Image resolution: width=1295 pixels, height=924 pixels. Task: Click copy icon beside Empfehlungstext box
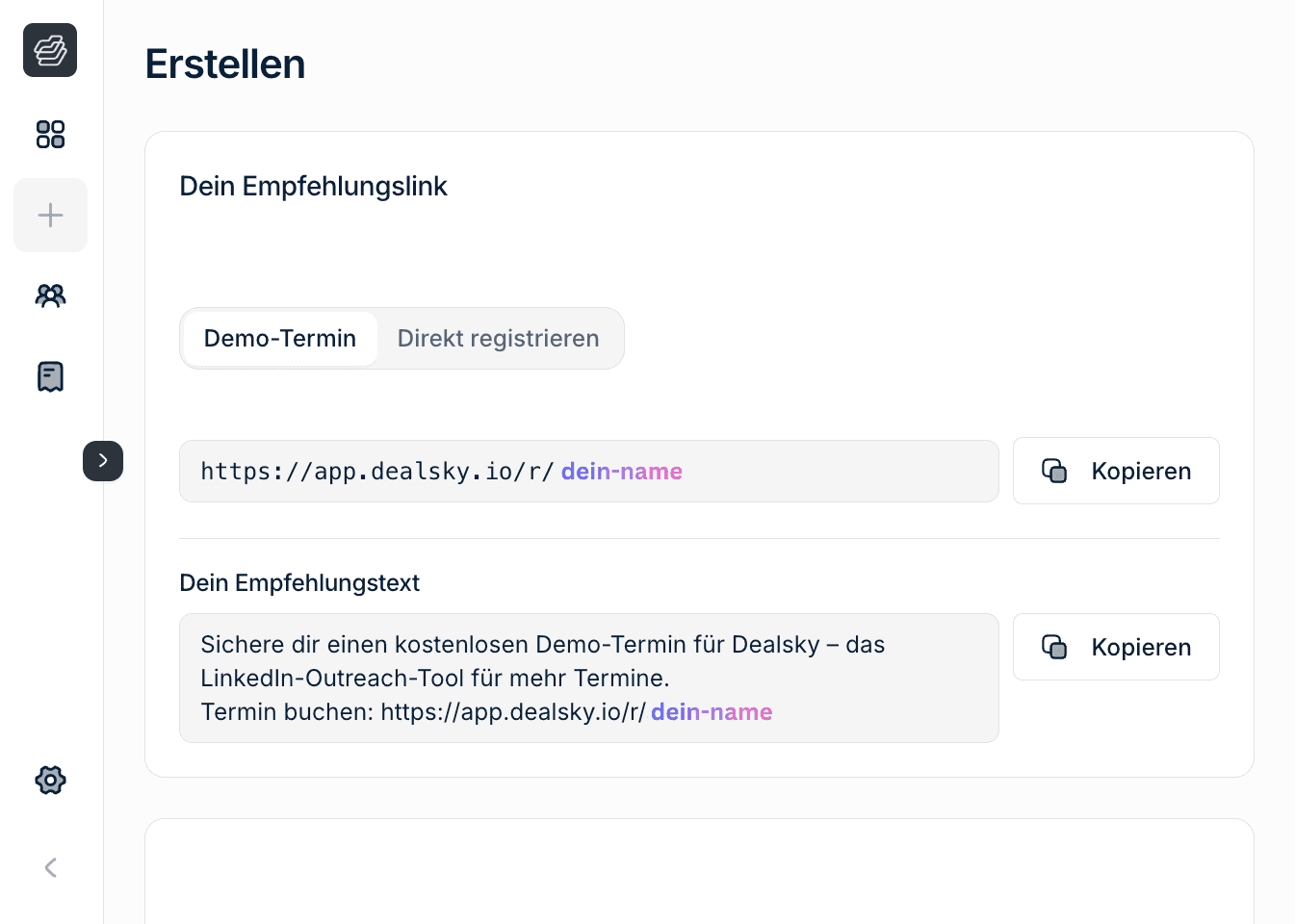[x=1054, y=647]
